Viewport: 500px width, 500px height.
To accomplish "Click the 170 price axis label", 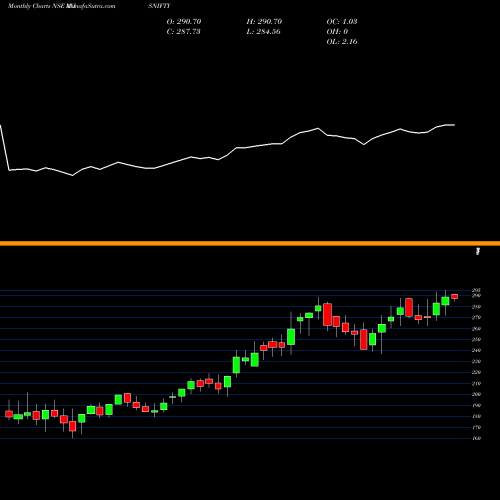I will pos(476,427).
